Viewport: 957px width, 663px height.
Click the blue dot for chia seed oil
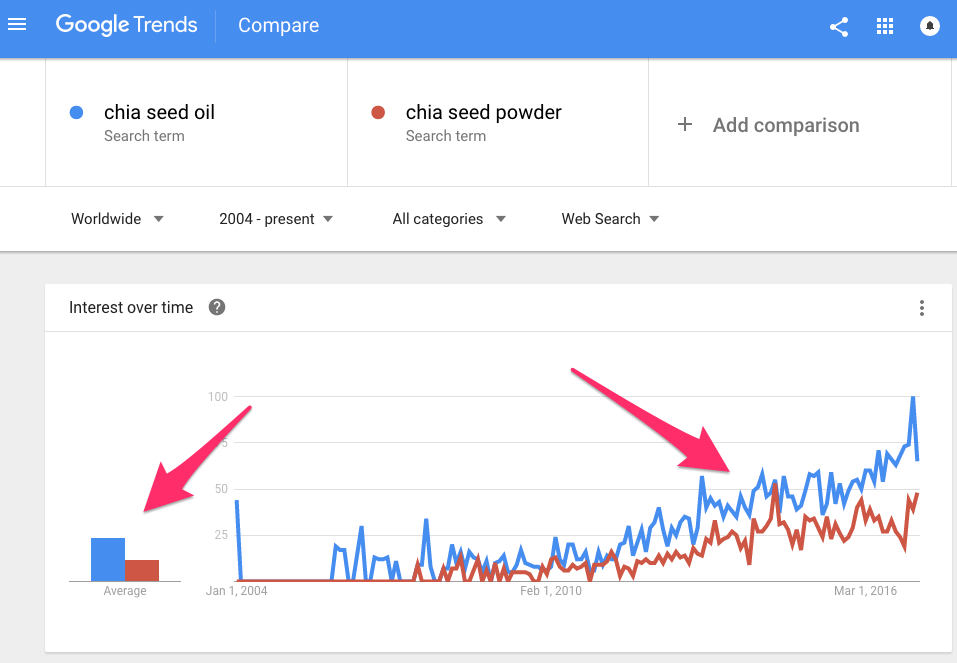coord(76,113)
